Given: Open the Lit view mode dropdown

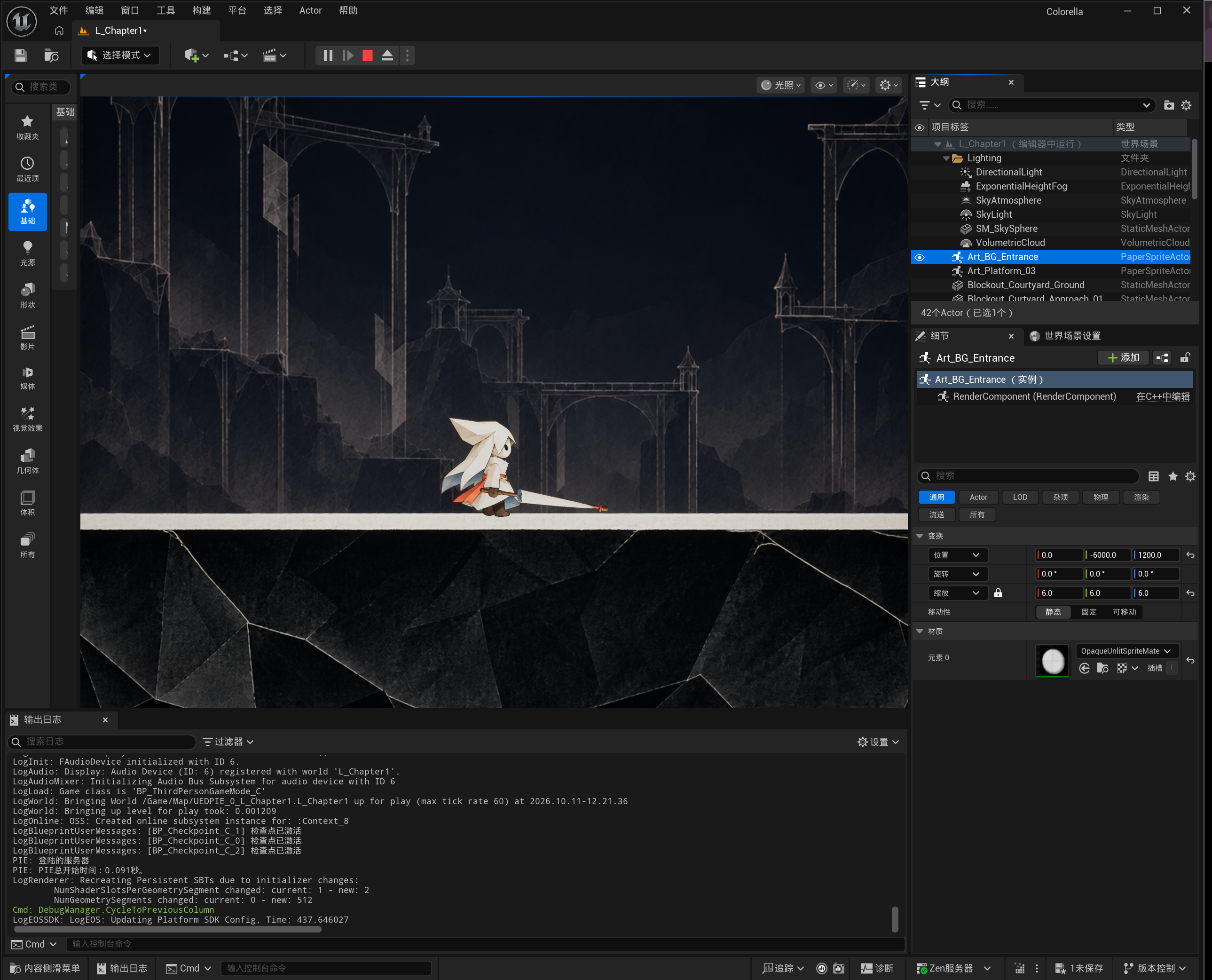Looking at the screenshot, I should [781, 85].
